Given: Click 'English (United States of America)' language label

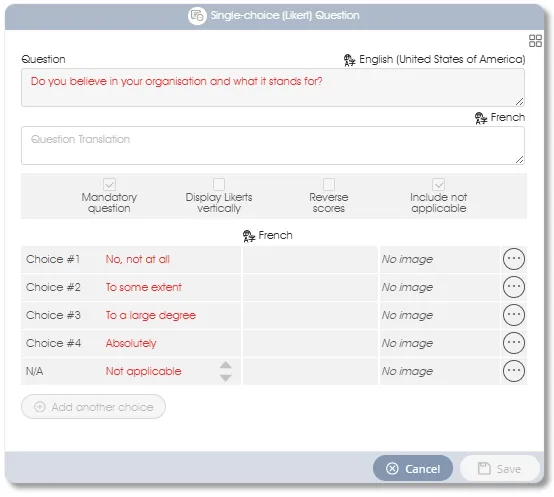Looking at the screenshot, I should pyautogui.click(x=442, y=59).
